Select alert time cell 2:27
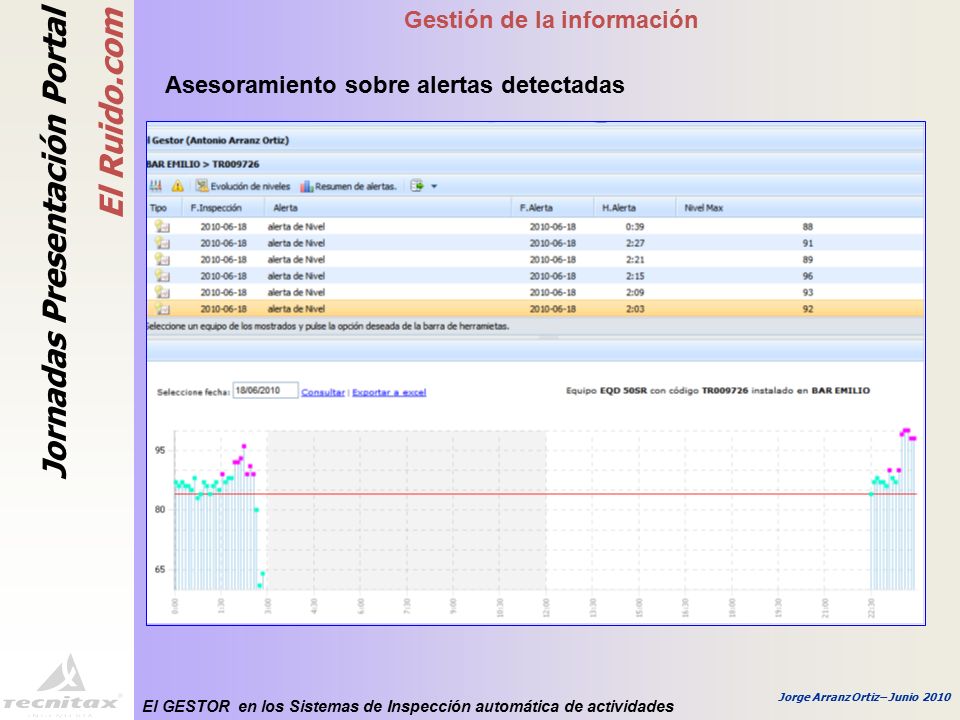960x720 pixels. point(634,243)
